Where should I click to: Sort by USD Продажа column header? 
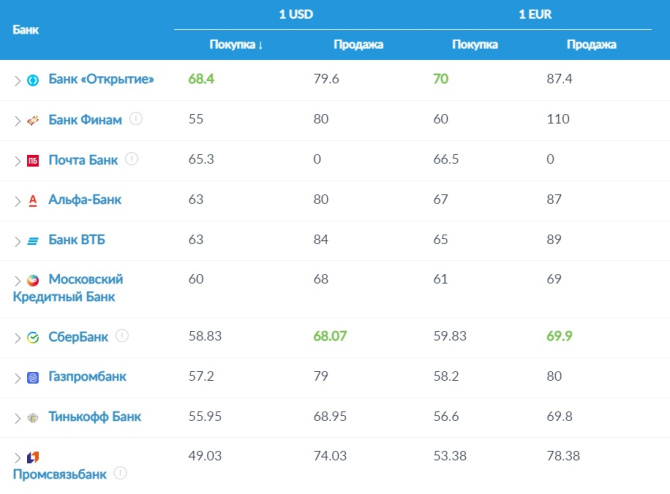point(357,44)
